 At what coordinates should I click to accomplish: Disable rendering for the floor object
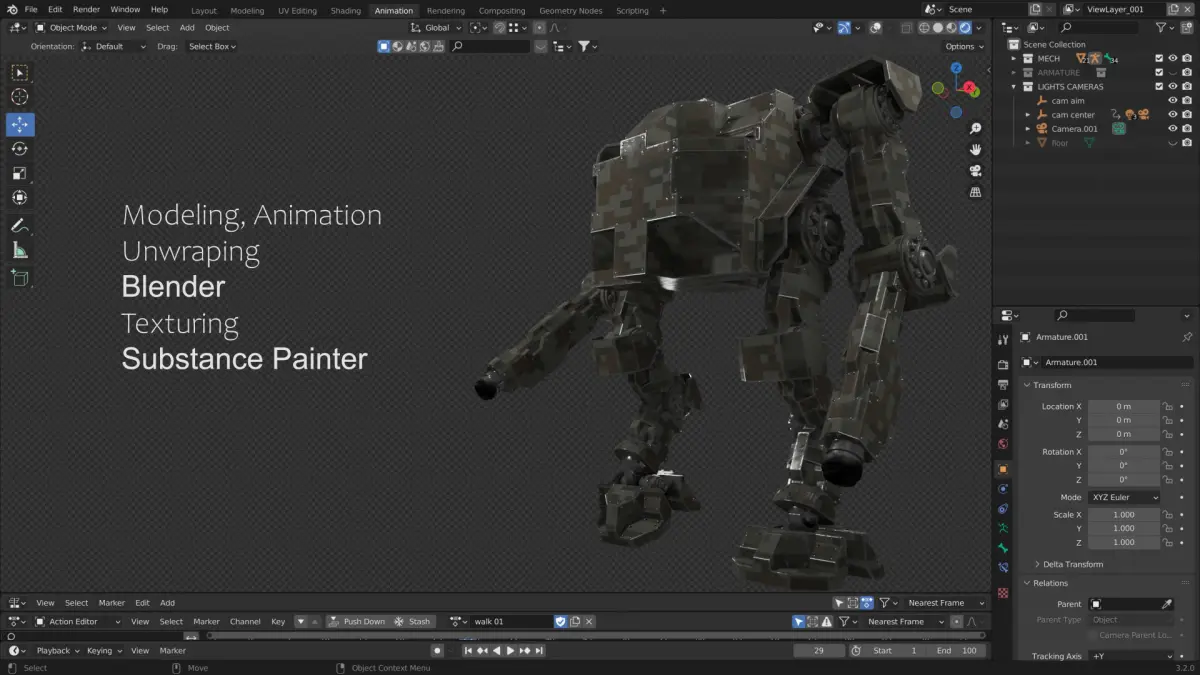(1187, 142)
